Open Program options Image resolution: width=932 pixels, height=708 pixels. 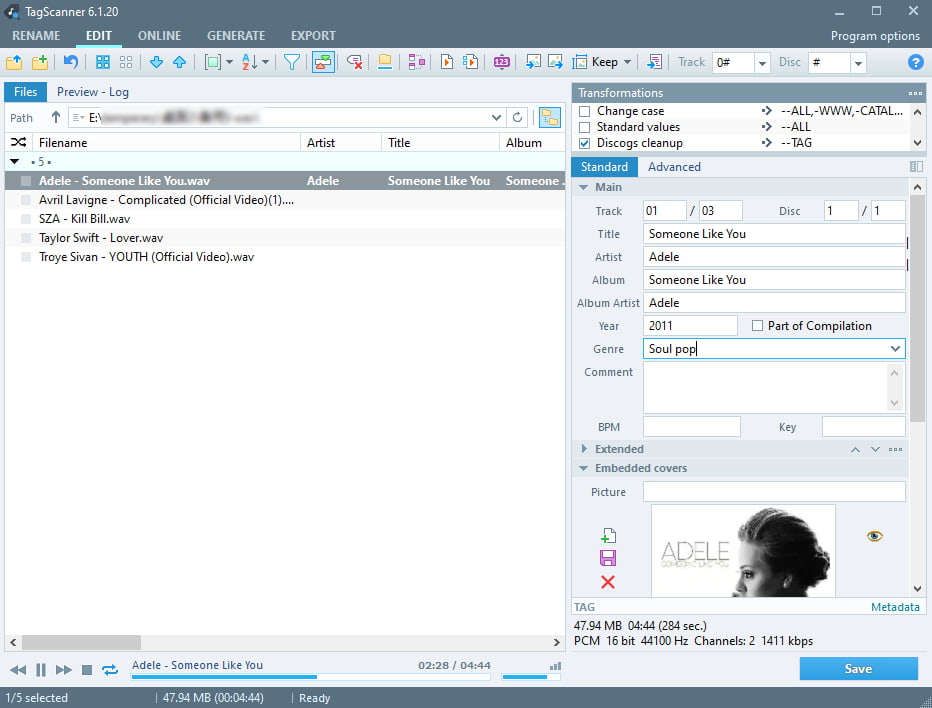pyautogui.click(x=875, y=36)
